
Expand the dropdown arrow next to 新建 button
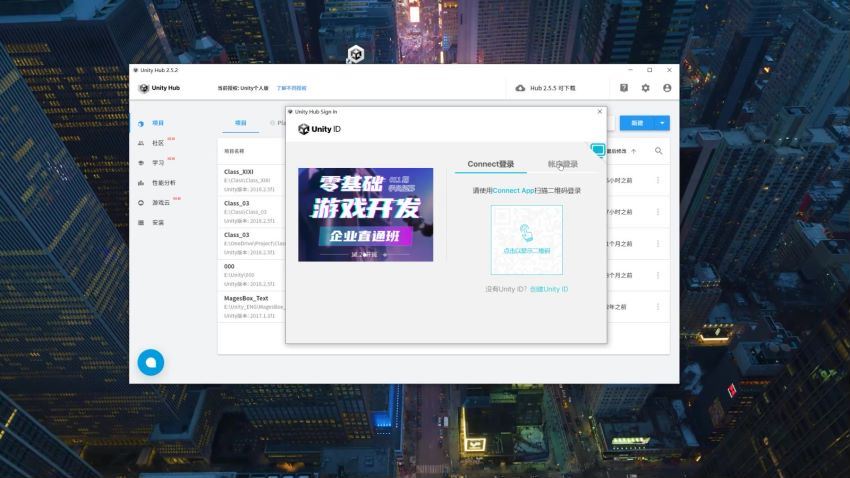pyautogui.click(x=662, y=123)
